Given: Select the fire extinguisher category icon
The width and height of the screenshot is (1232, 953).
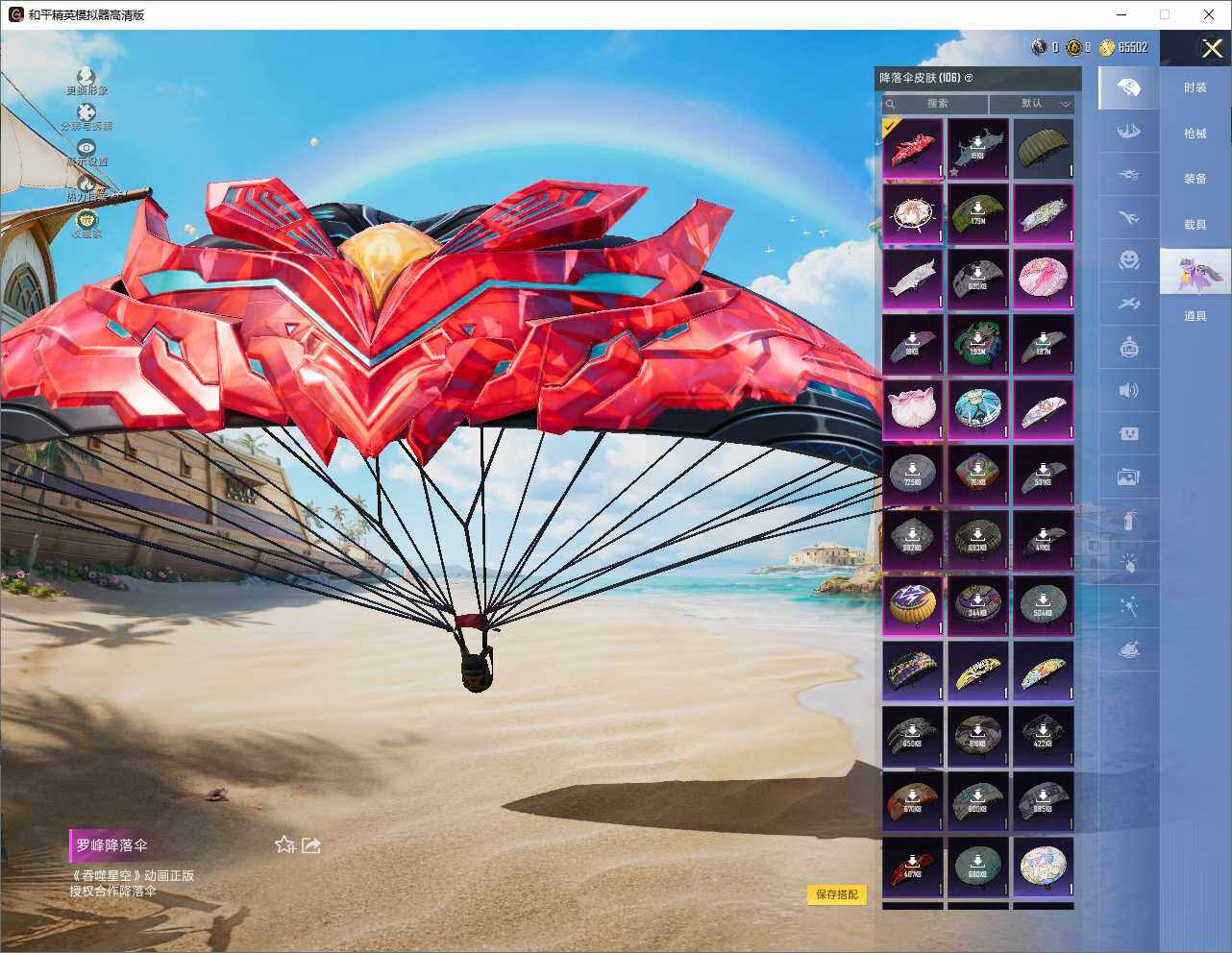Looking at the screenshot, I should 1128,520.
